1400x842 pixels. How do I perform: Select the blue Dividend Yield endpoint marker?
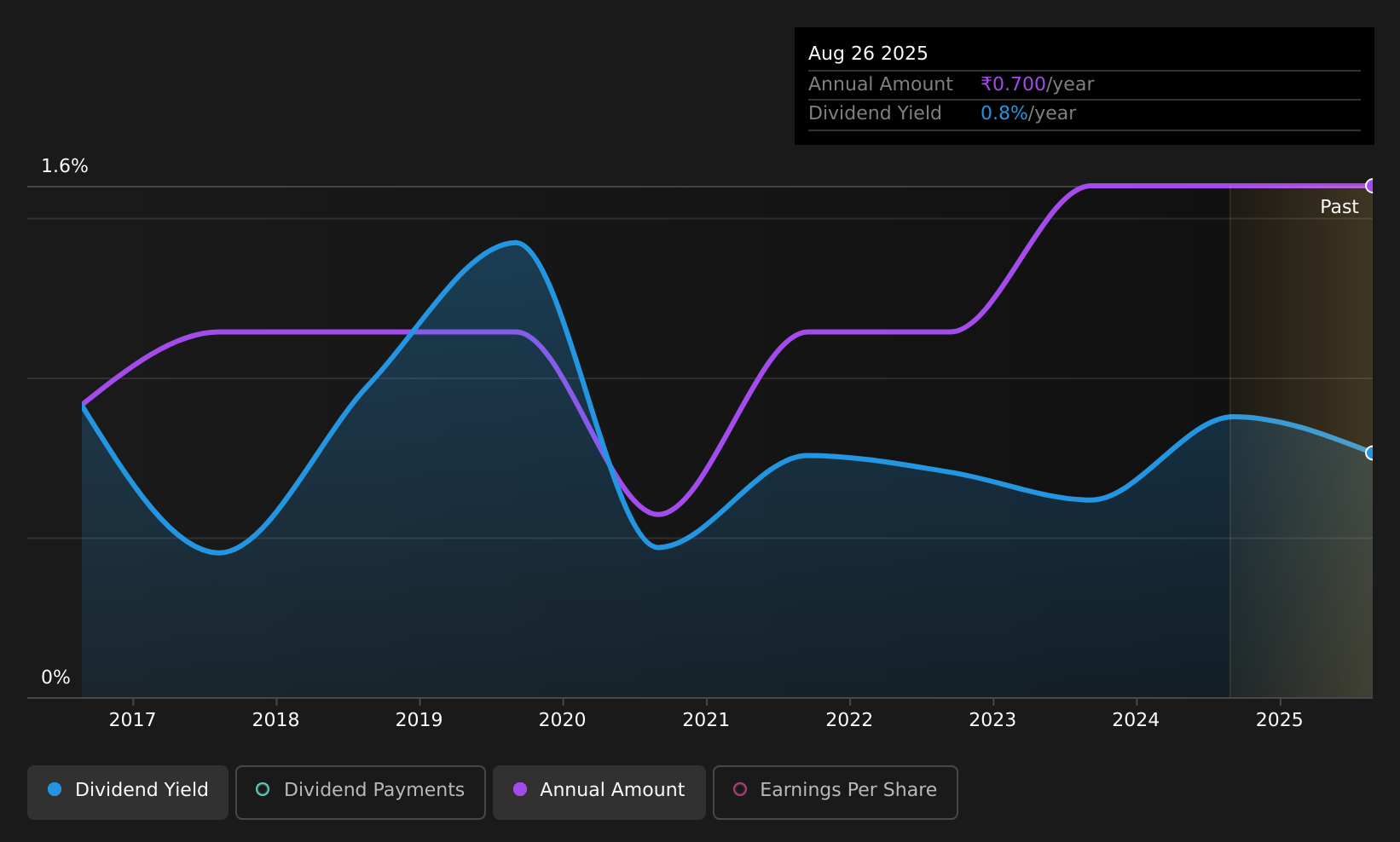pos(1371,453)
